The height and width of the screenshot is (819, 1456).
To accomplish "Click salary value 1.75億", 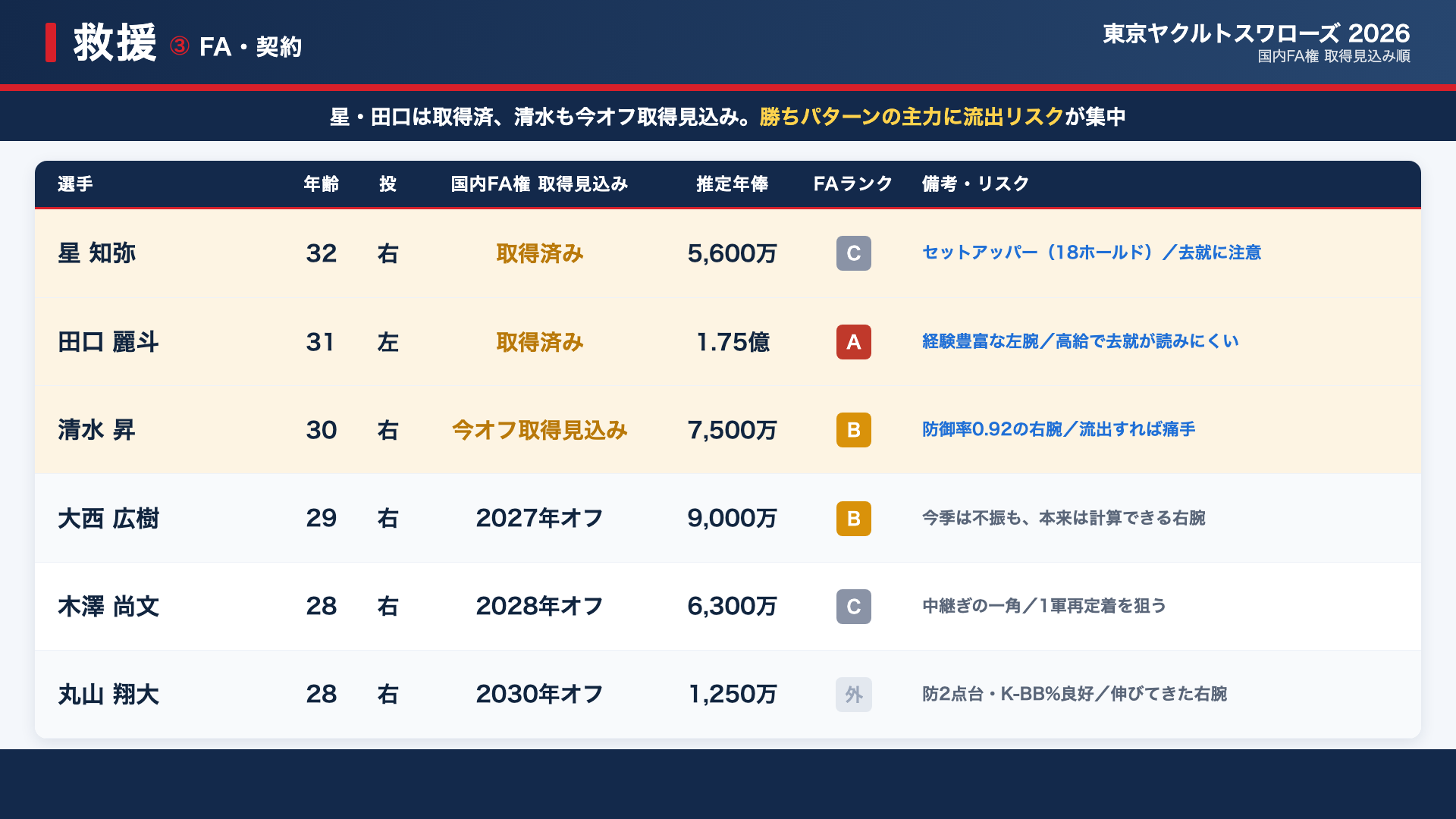I will [733, 342].
